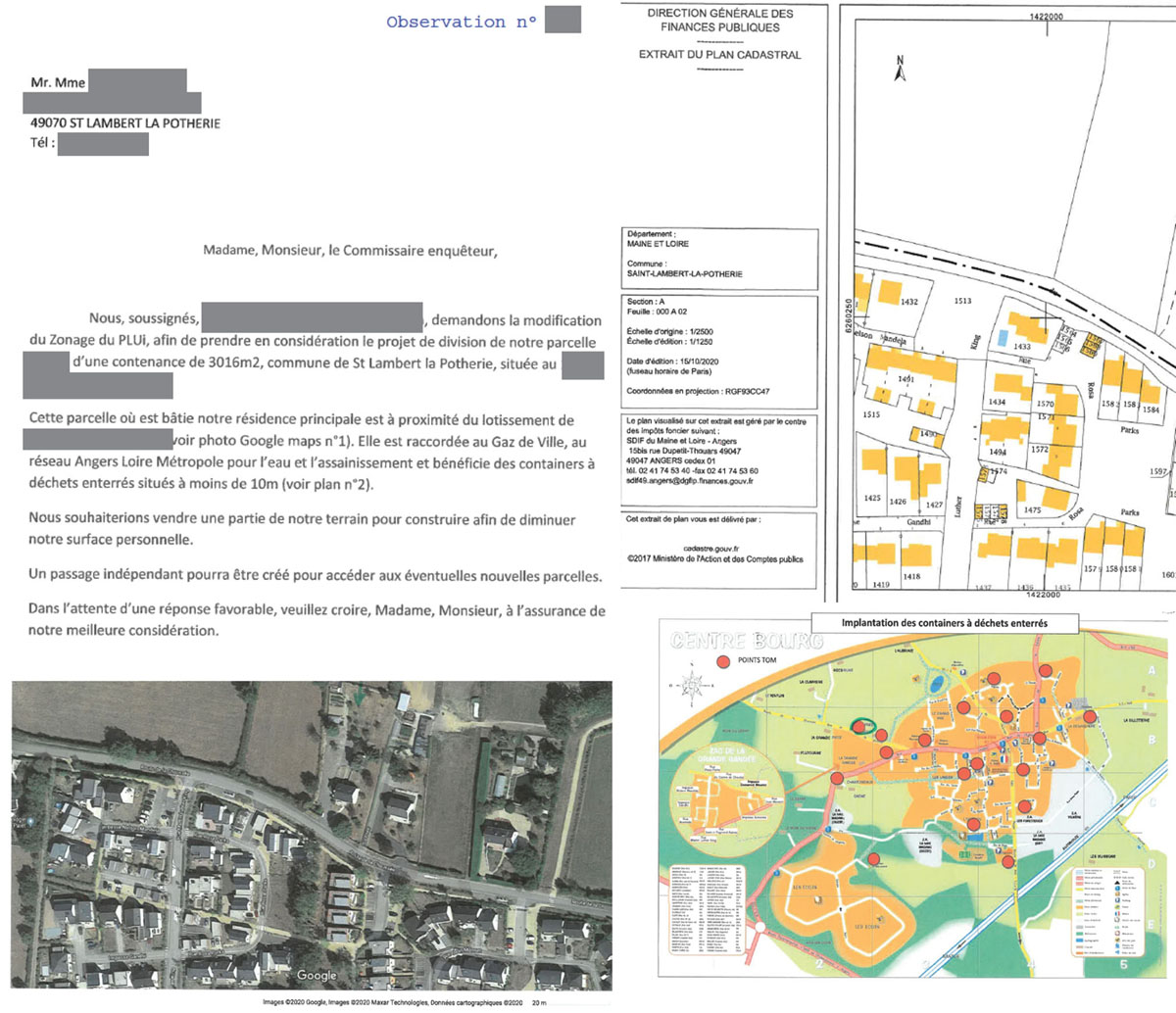Click the red POINTS TOM legend circle
Viewport: 1176px width, 1013px height.
[724, 662]
